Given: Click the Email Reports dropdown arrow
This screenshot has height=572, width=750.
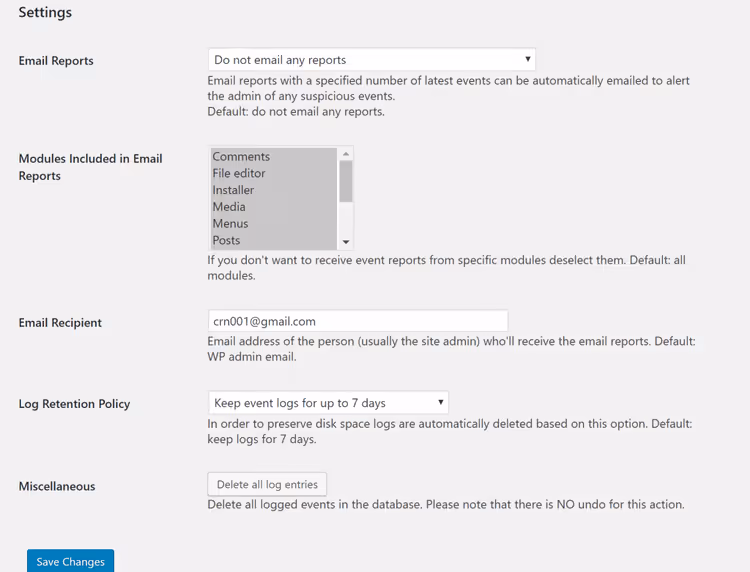Looking at the screenshot, I should [x=528, y=59].
